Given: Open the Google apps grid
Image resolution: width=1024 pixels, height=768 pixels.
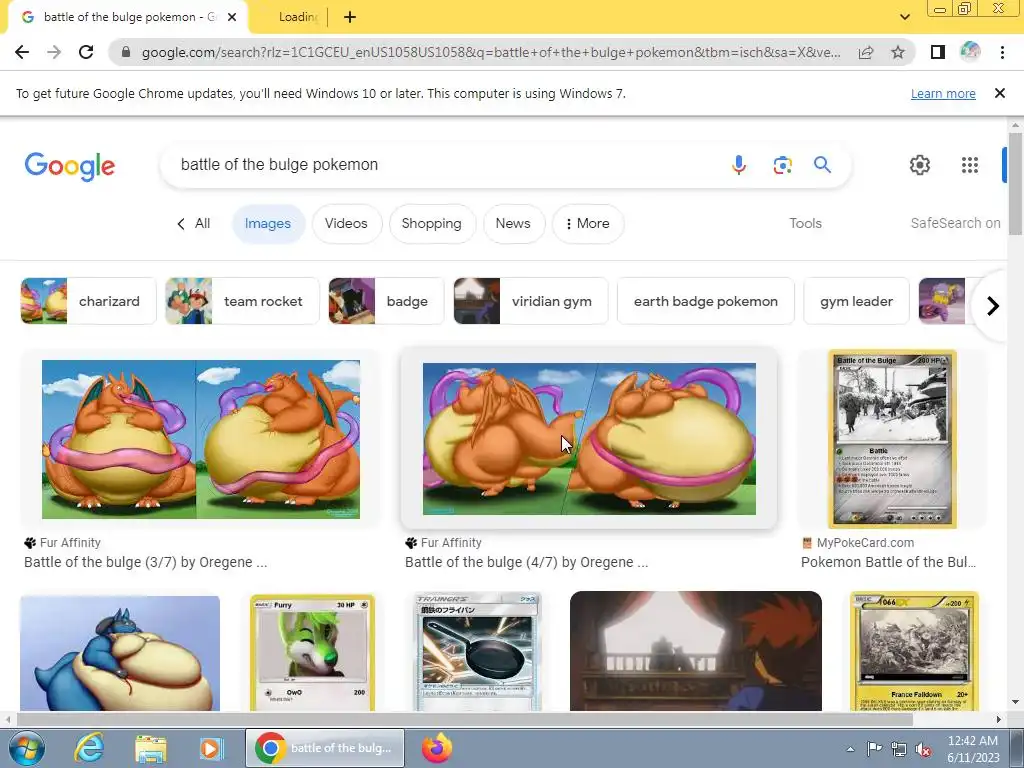Looking at the screenshot, I should point(970,165).
